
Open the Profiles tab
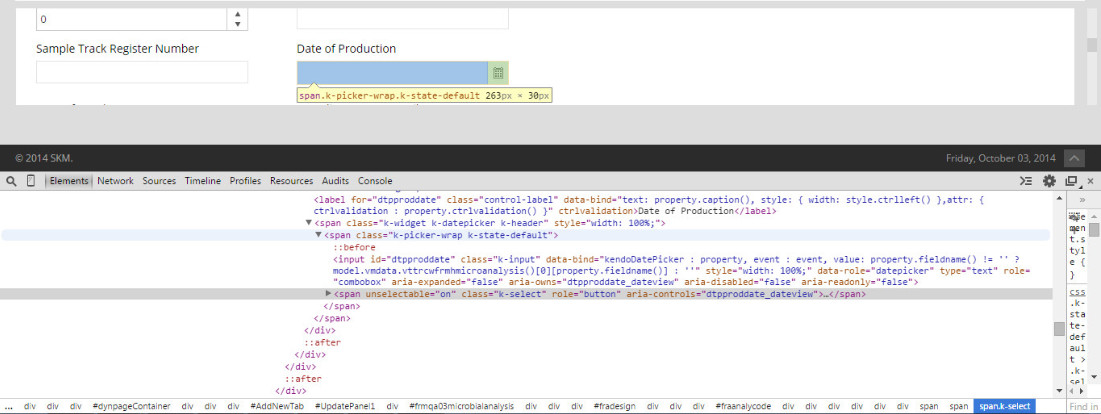point(245,181)
